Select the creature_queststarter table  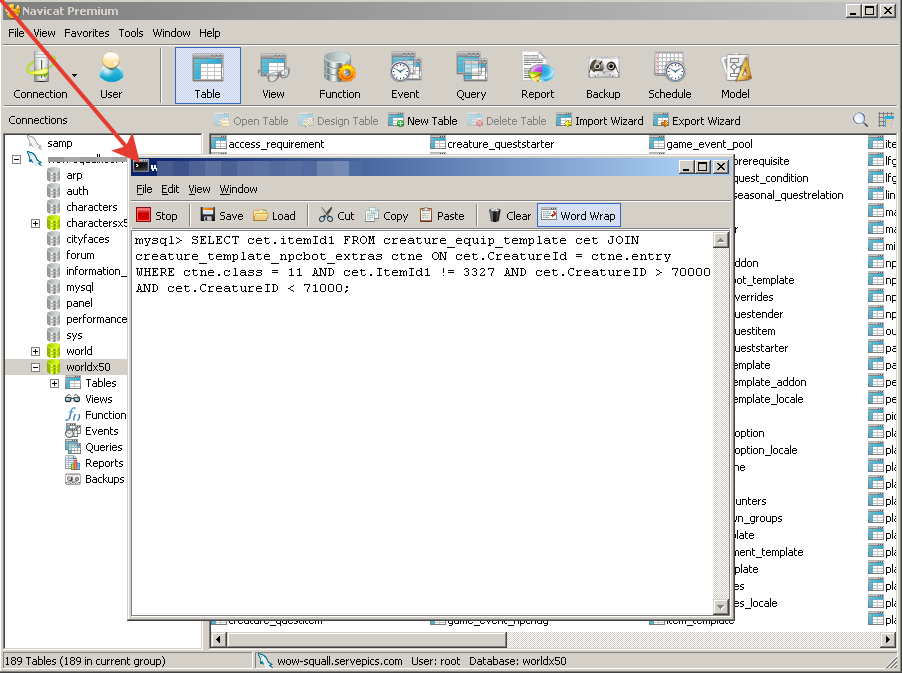pos(500,144)
